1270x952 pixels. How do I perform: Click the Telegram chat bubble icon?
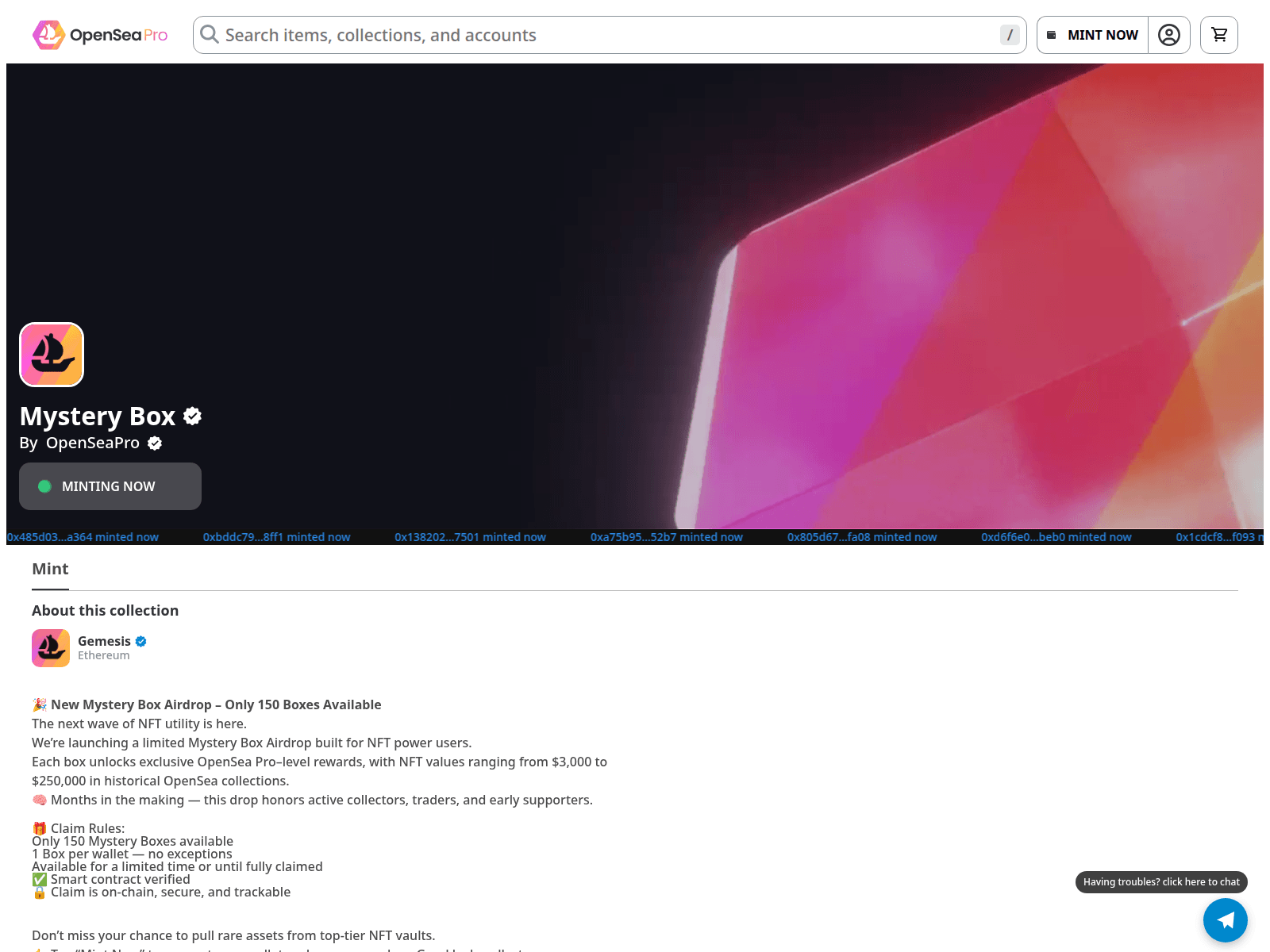point(1225,919)
